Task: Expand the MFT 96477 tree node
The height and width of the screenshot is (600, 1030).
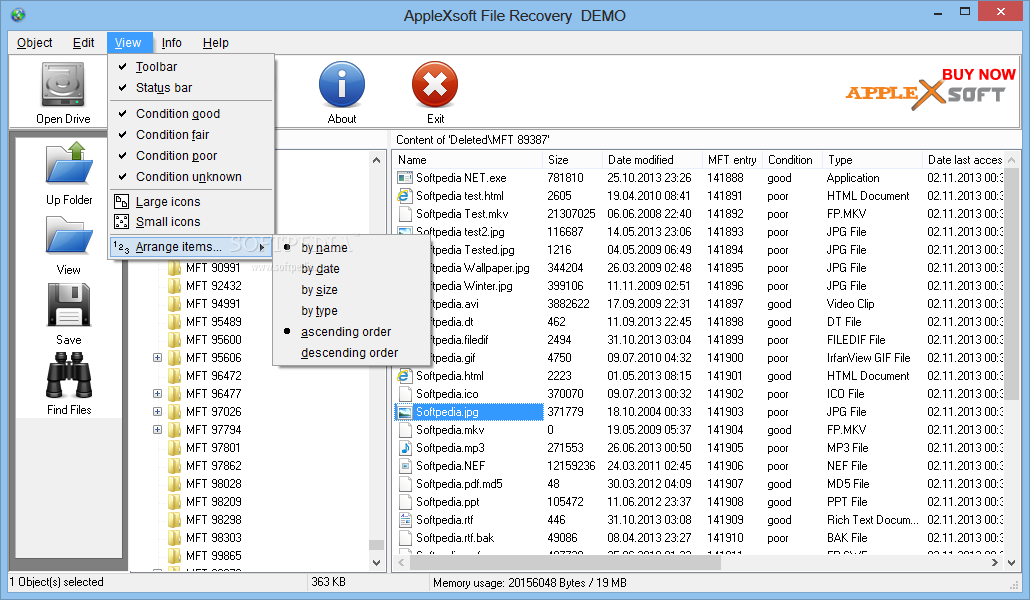Action: tap(157, 394)
